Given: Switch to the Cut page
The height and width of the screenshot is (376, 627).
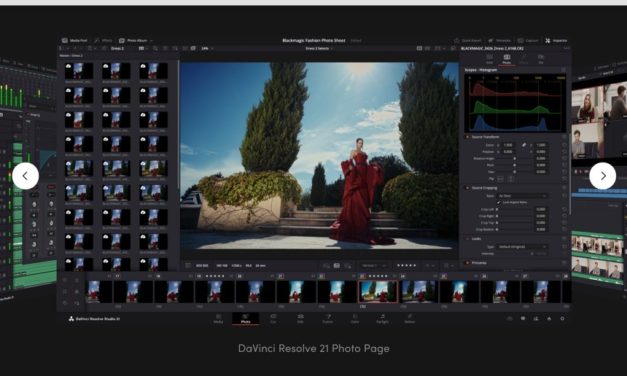Looking at the screenshot, I should coord(273,319).
